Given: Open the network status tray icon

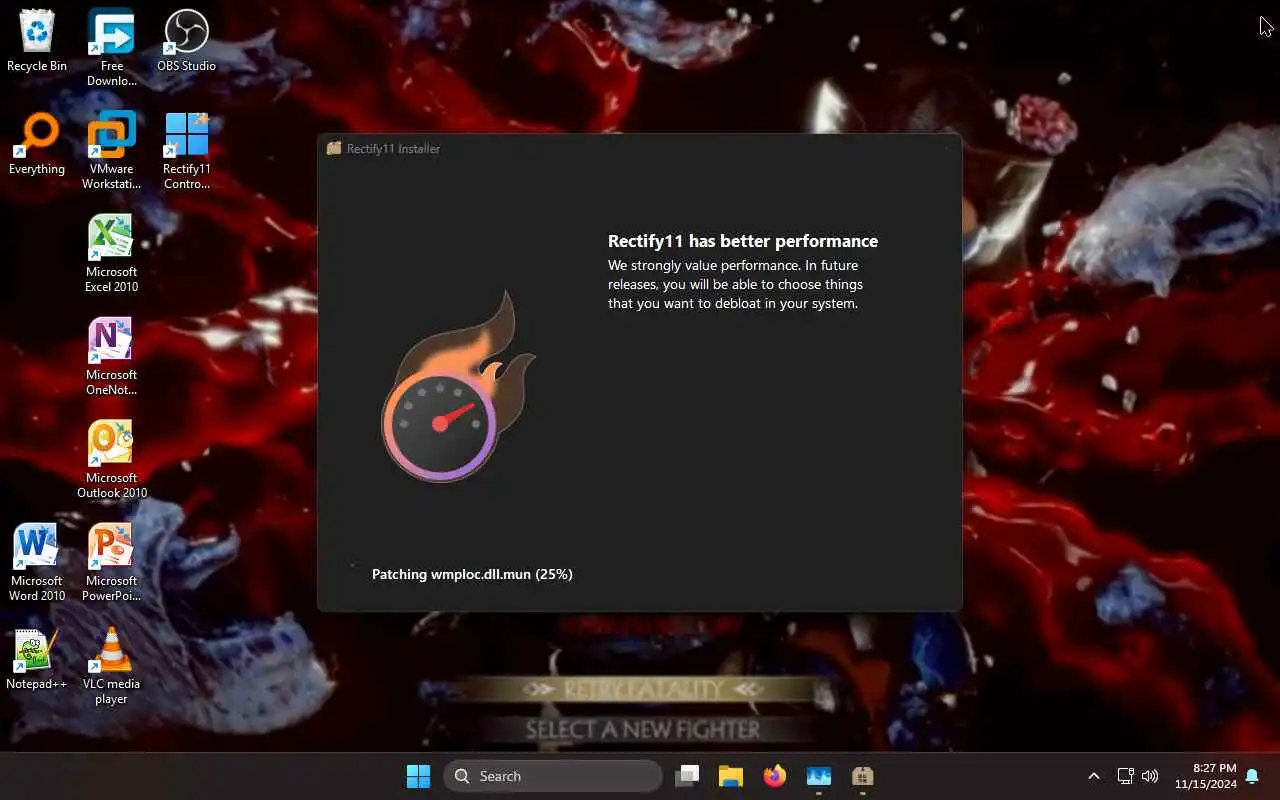Looking at the screenshot, I should tap(1125, 776).
